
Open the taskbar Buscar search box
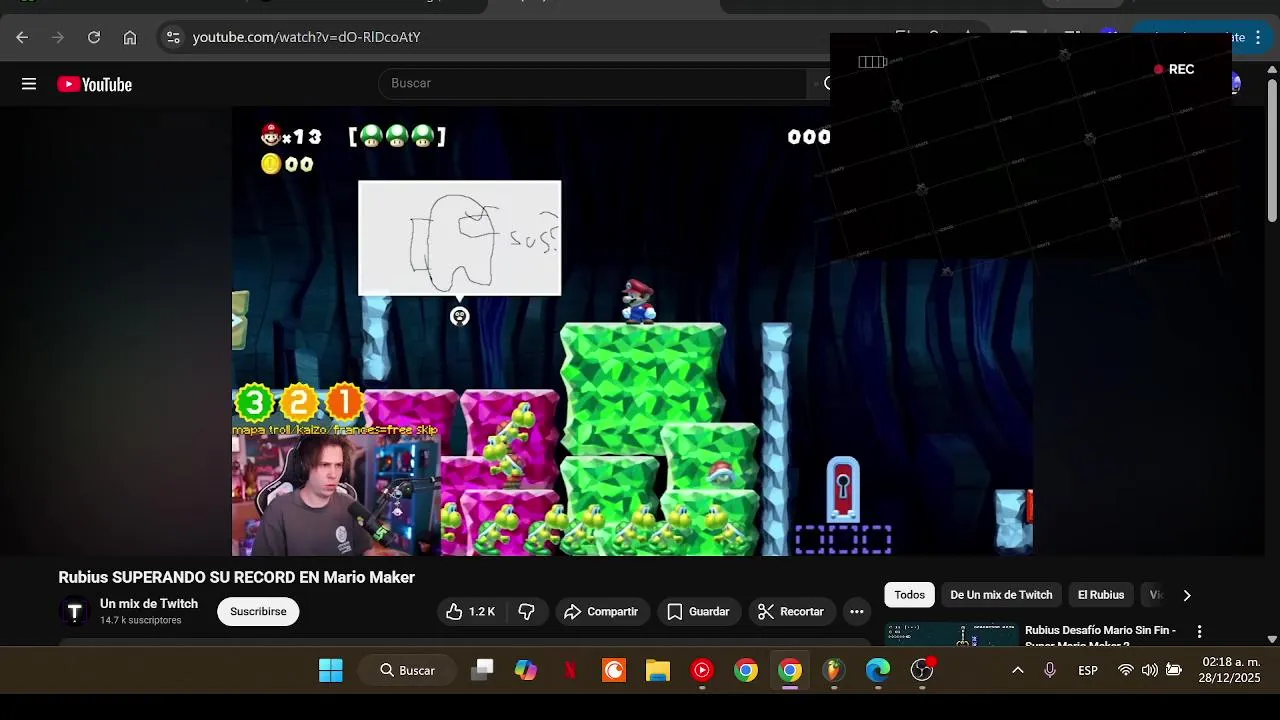(x=407, y=671)
